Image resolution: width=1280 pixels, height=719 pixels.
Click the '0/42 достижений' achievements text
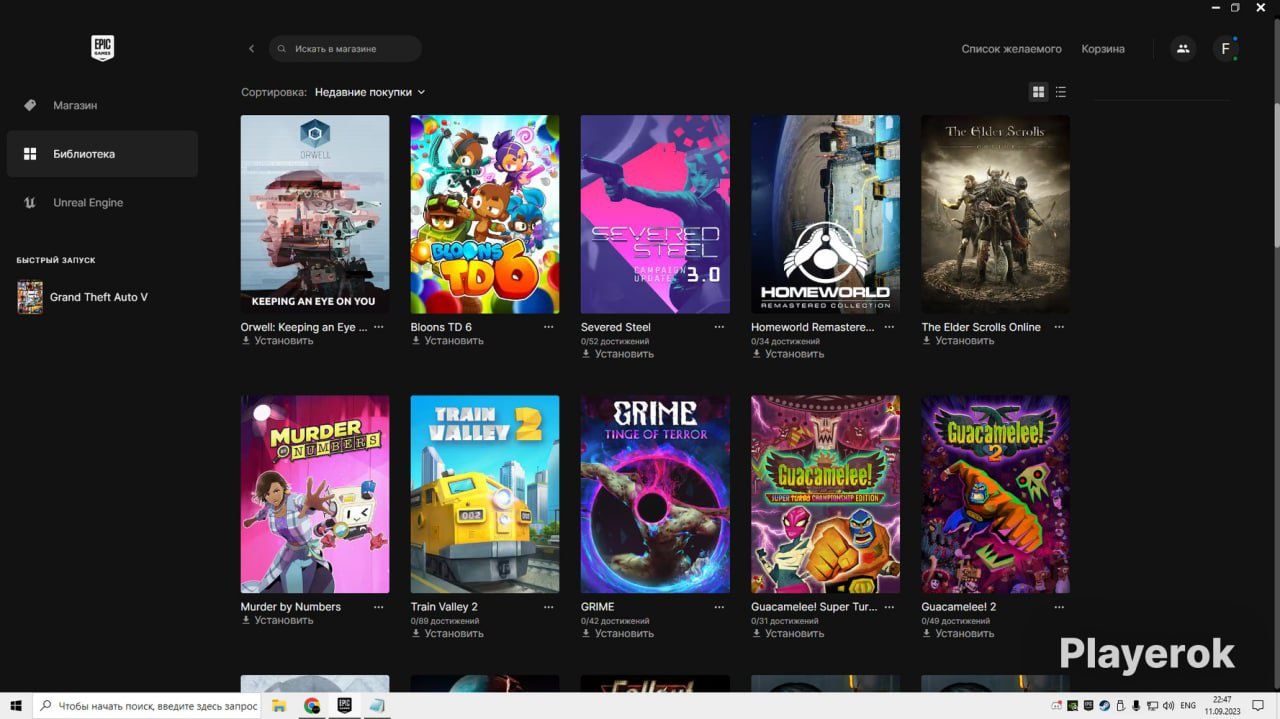click(x=615, y=621)
